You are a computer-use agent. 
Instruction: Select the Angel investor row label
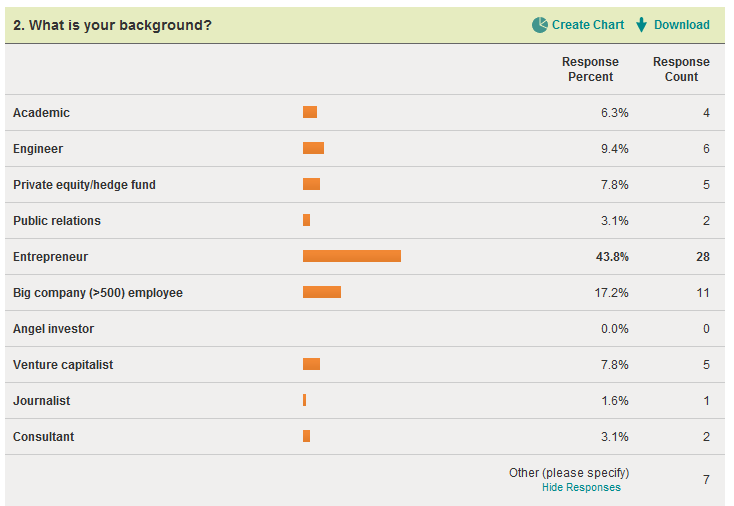point(53,329)
